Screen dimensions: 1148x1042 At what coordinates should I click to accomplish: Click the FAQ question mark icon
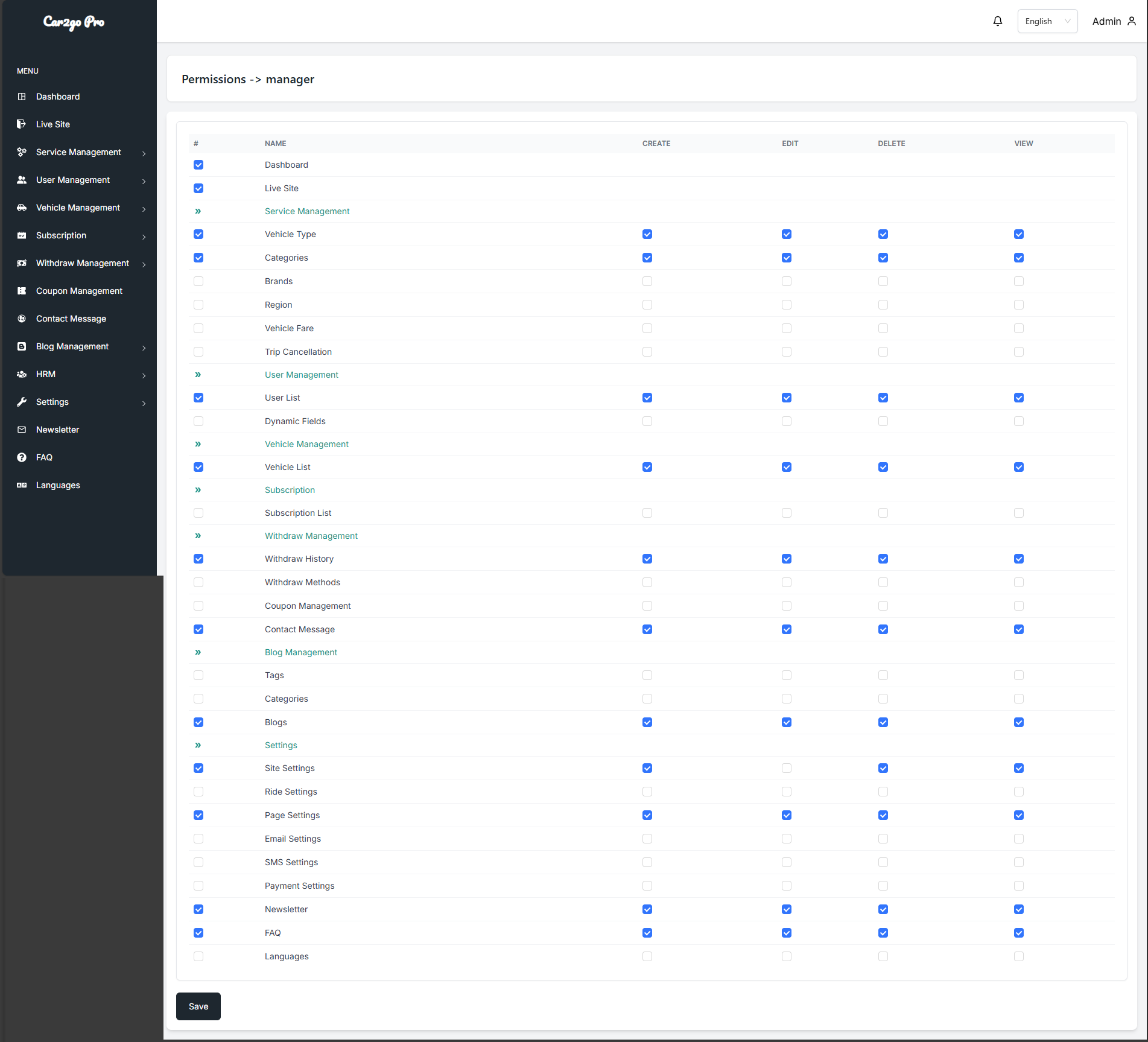pyautogui.click(x=22, y=457)
